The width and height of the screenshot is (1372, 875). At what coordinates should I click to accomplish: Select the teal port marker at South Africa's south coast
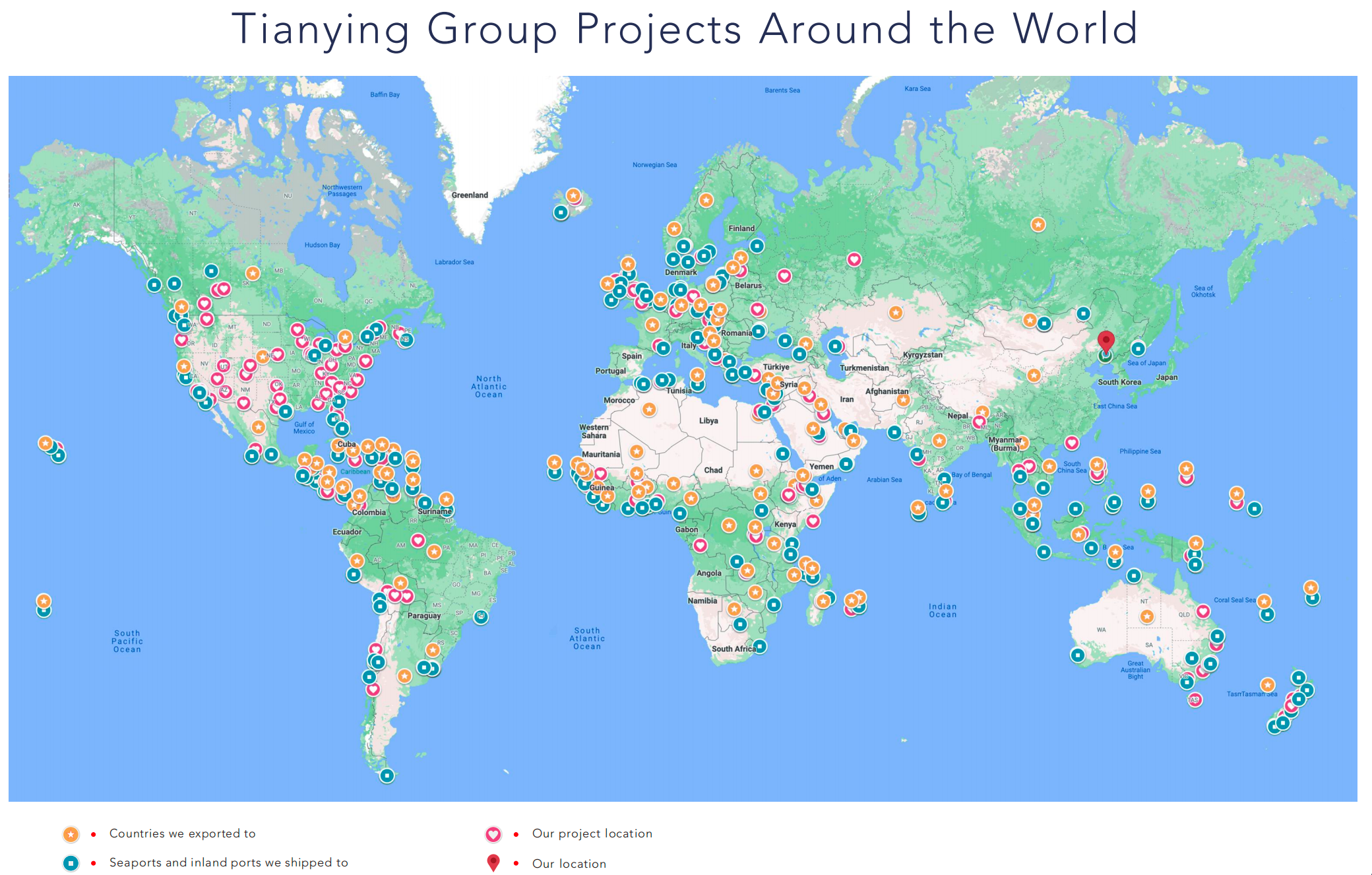760,646
